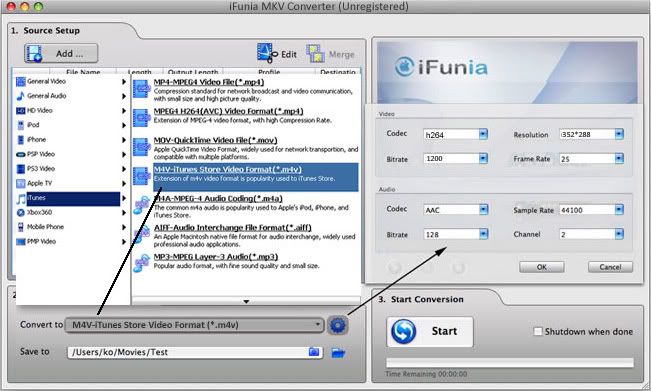Viewport: 651px width, 391px height.
Task: Open the video Bitrate 1200 dropdown
Action: [x=483, y=159]
